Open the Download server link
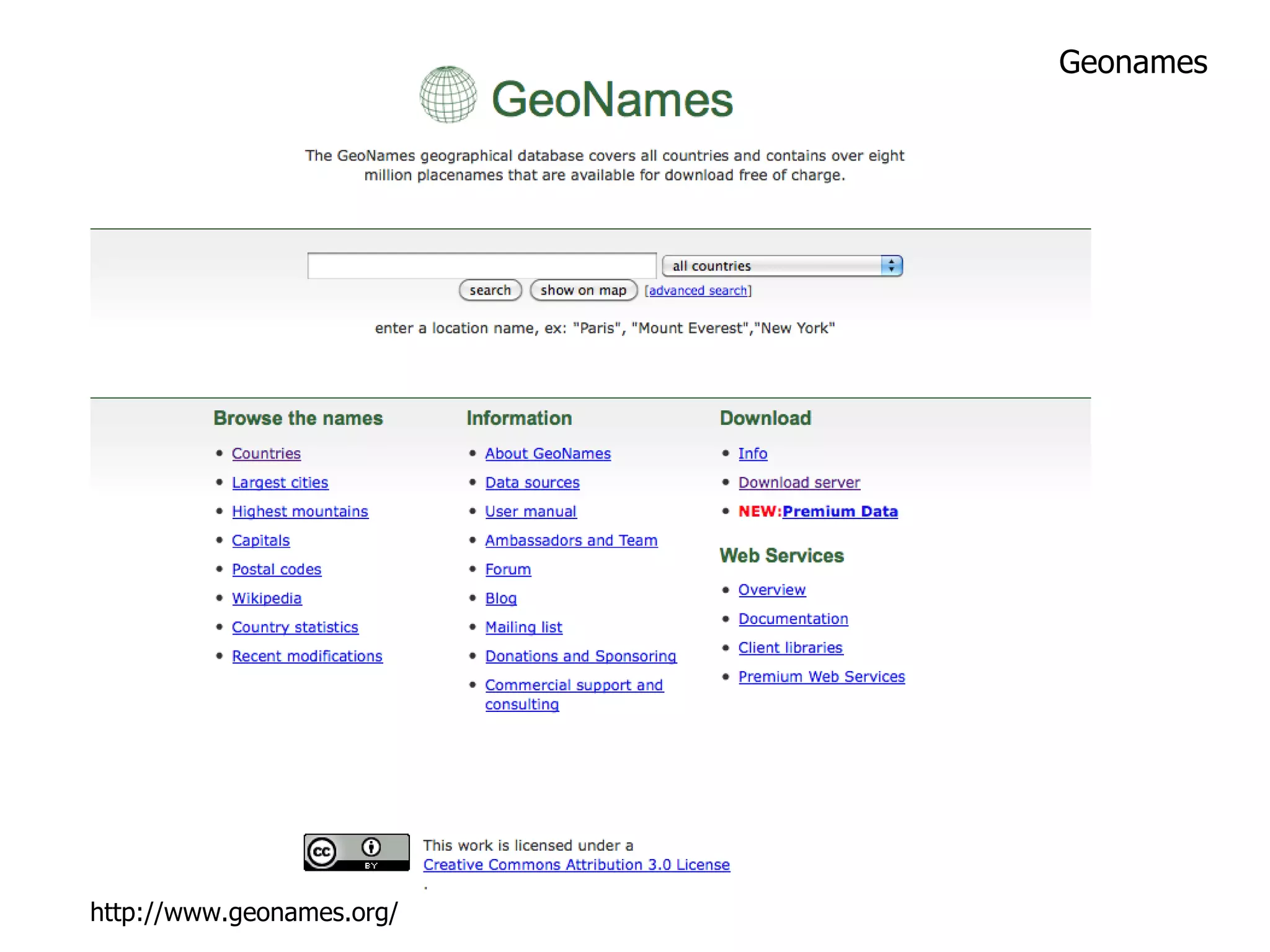The width and height of the screenshot is (1270, 952). (799, 483)
